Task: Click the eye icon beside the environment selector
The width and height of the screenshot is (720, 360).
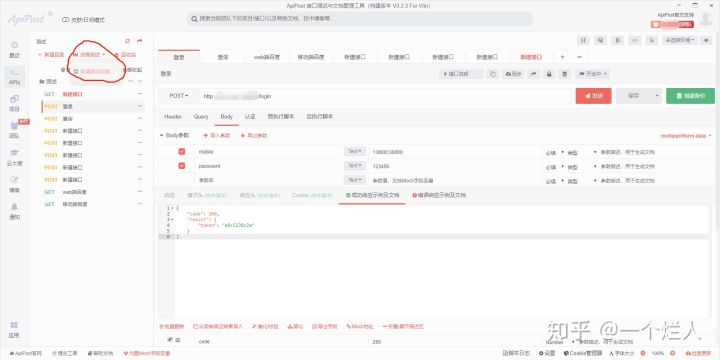Action: coord(706,40)
